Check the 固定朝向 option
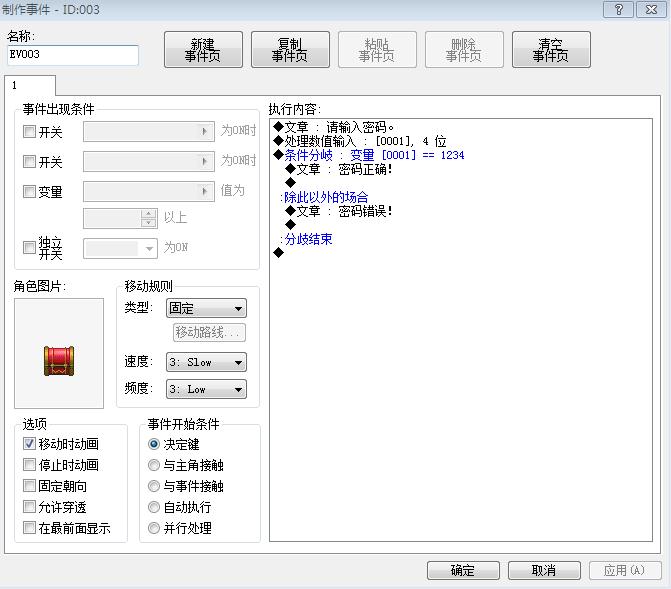 point(29,486)
